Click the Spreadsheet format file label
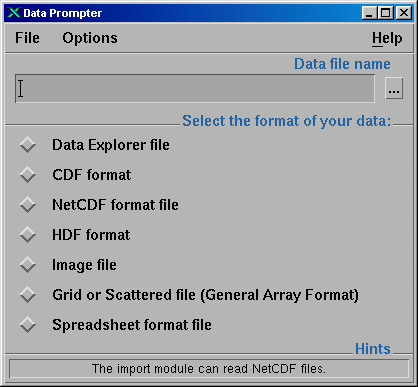Image resolution: width=418 pixels, height=387 pixels. coord(132,325)
